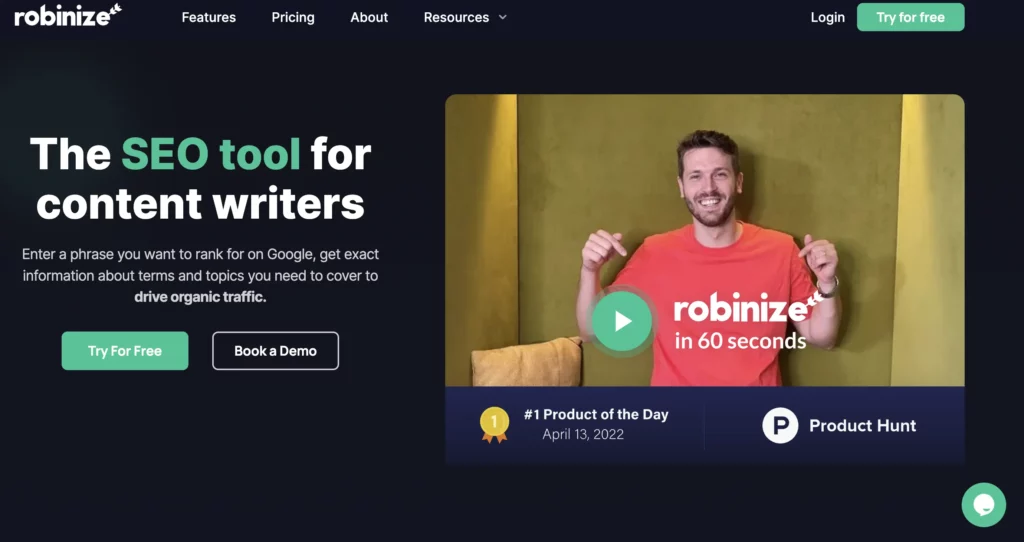This screenshot has height=542, width=1024.
Task: Click the 'April 13, 2022' date text
Action: tap(583, 435)
